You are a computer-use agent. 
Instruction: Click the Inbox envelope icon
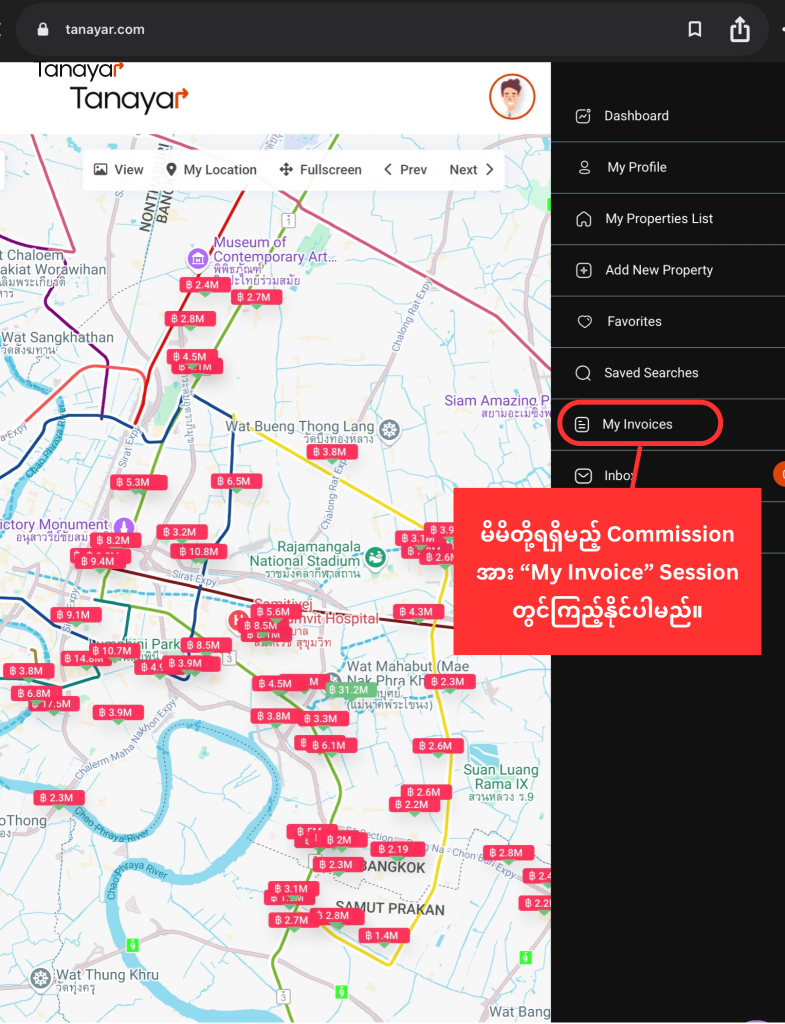(x=584, y=476)
